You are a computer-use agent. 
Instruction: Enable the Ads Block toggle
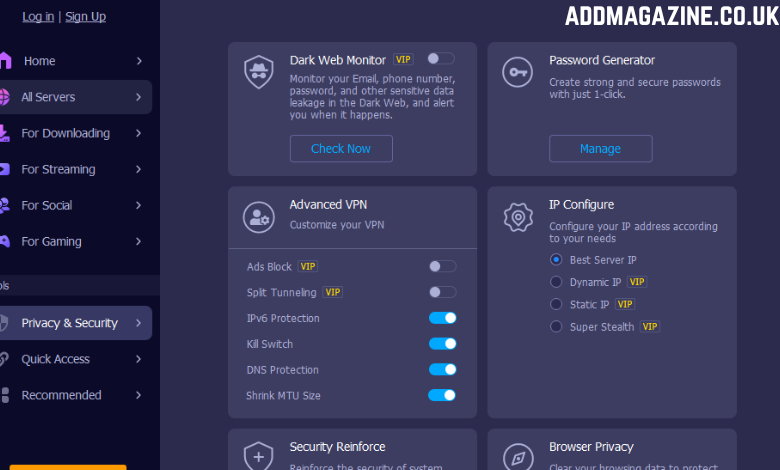(x=442, y=266)
